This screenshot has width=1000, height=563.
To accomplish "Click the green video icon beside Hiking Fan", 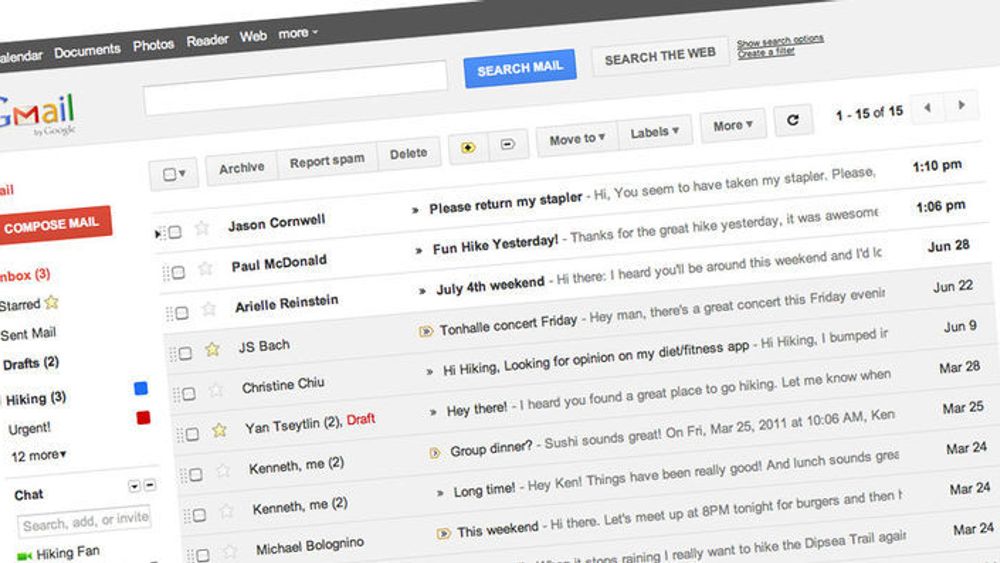I will [x=24, y=557].
